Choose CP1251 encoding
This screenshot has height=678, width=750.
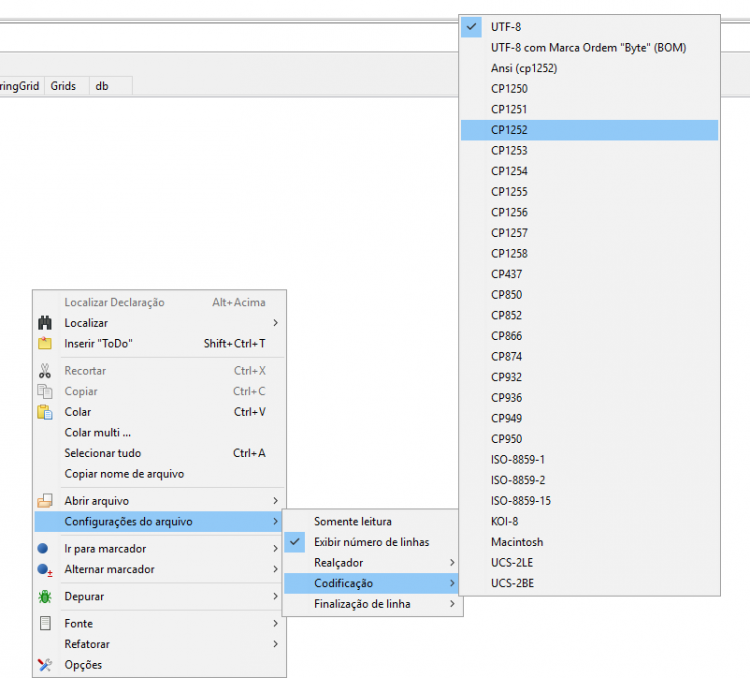[589, 109]
